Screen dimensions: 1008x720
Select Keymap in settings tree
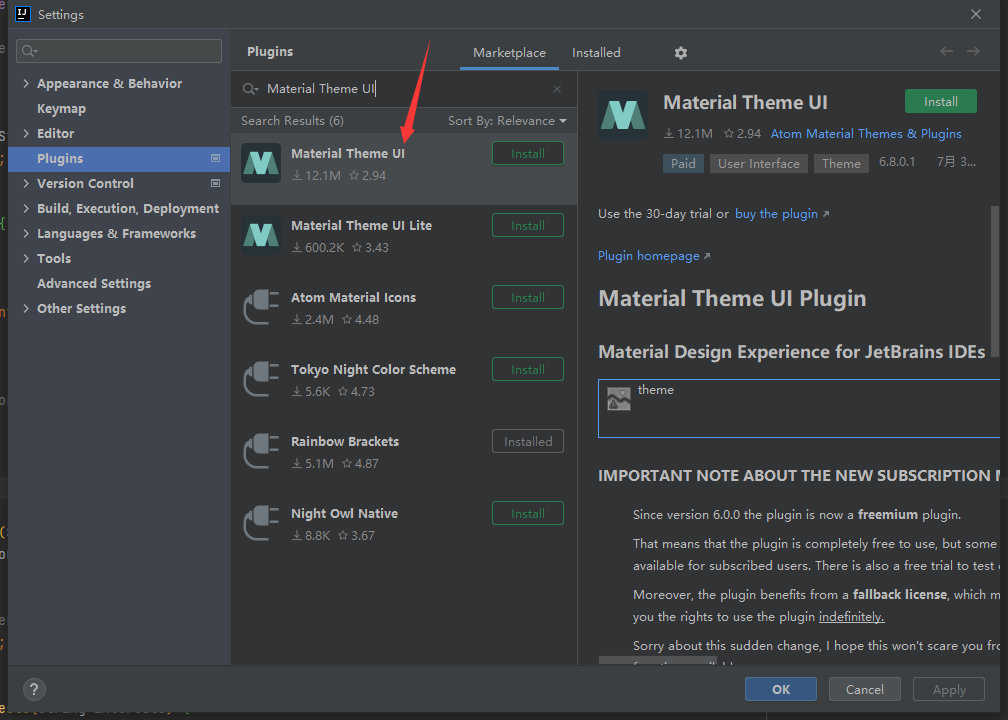pos(61,109)
